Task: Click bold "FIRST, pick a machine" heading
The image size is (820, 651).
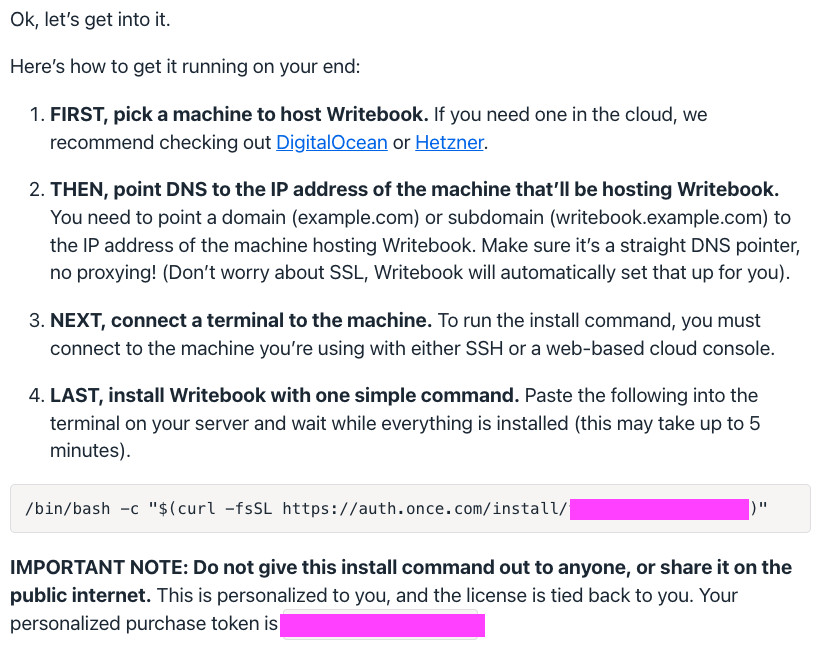Action: tap(239, 115)
